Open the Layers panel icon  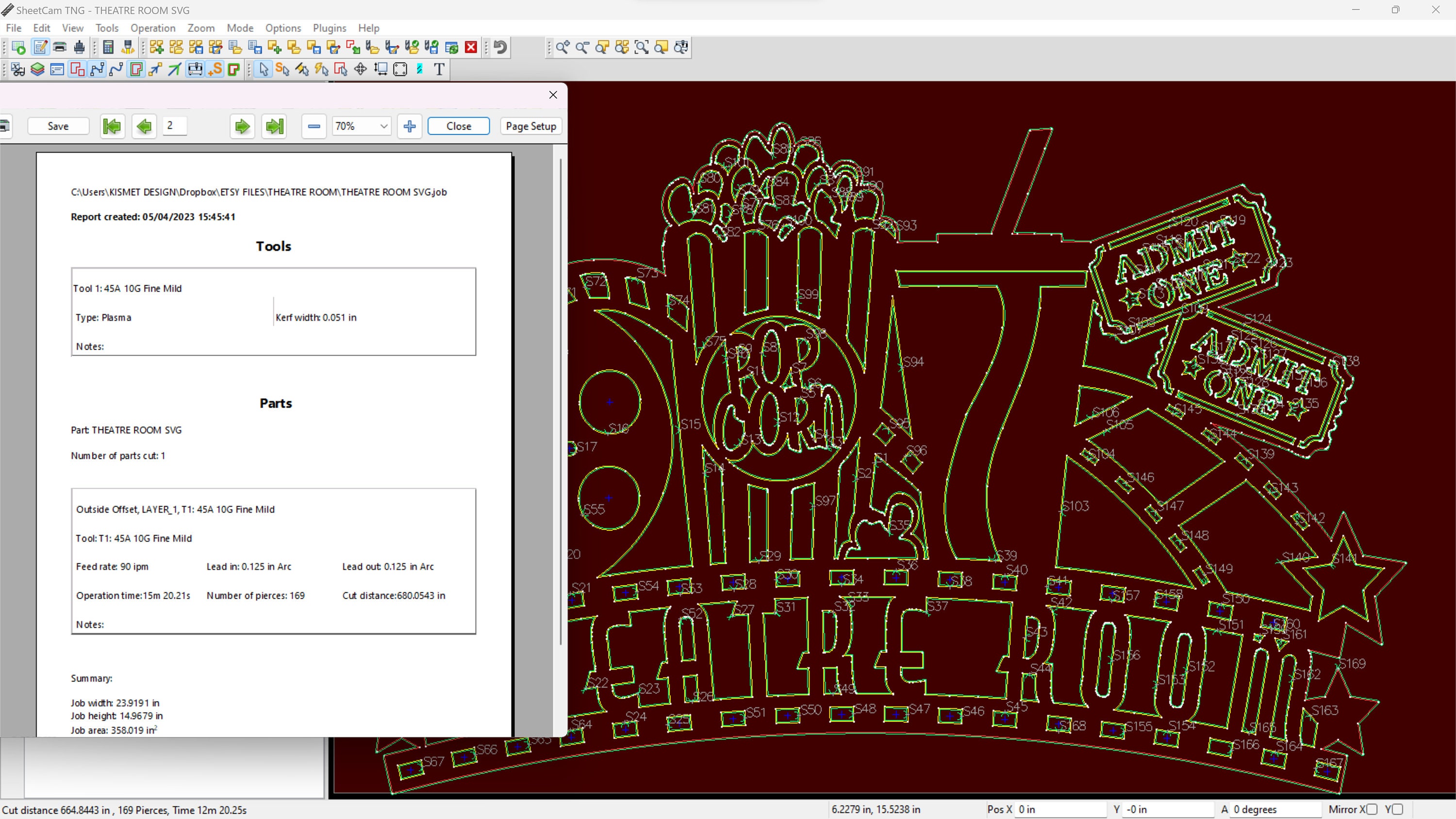[x=37, y=69]
